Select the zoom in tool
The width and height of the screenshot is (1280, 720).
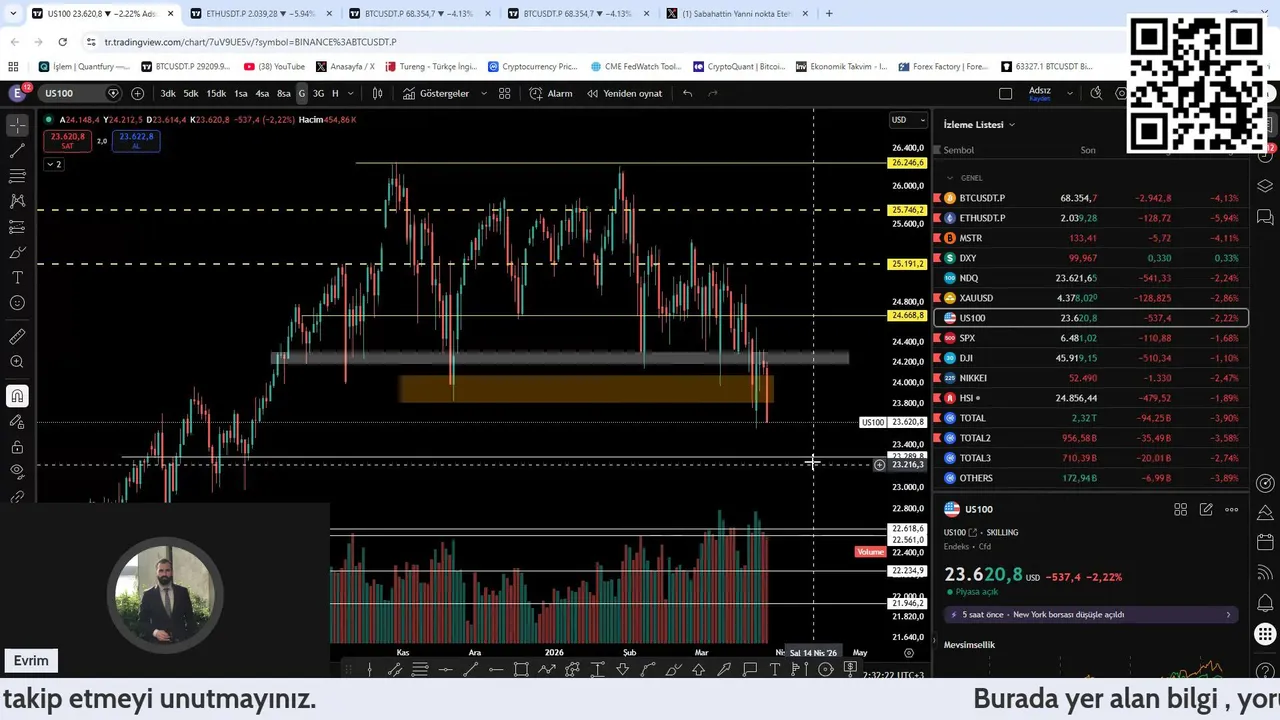17,362
